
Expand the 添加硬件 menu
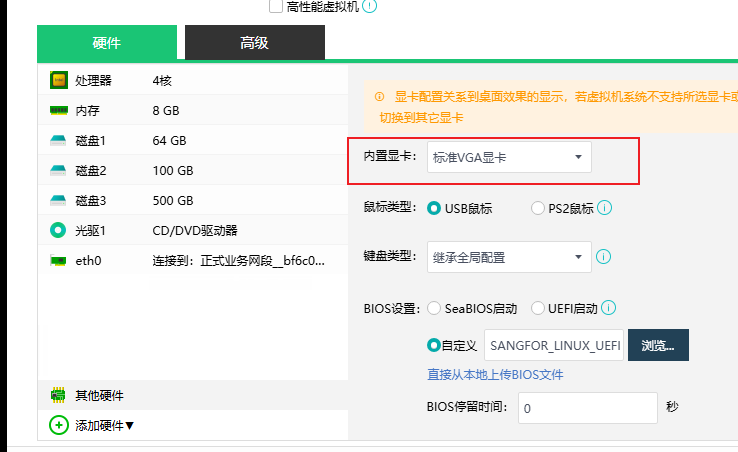(104, 425)
